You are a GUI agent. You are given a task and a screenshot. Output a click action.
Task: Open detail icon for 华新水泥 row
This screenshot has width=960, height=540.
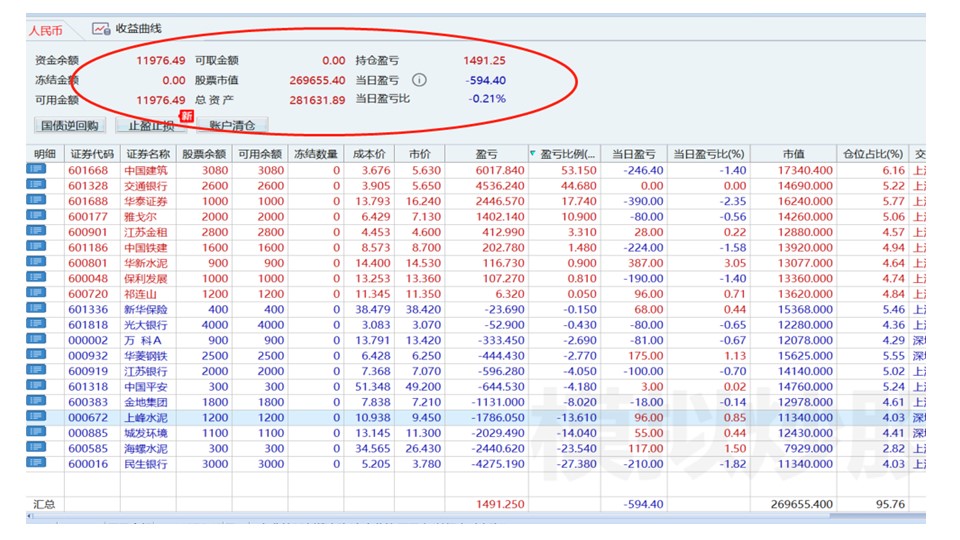[x=36, y=261]
